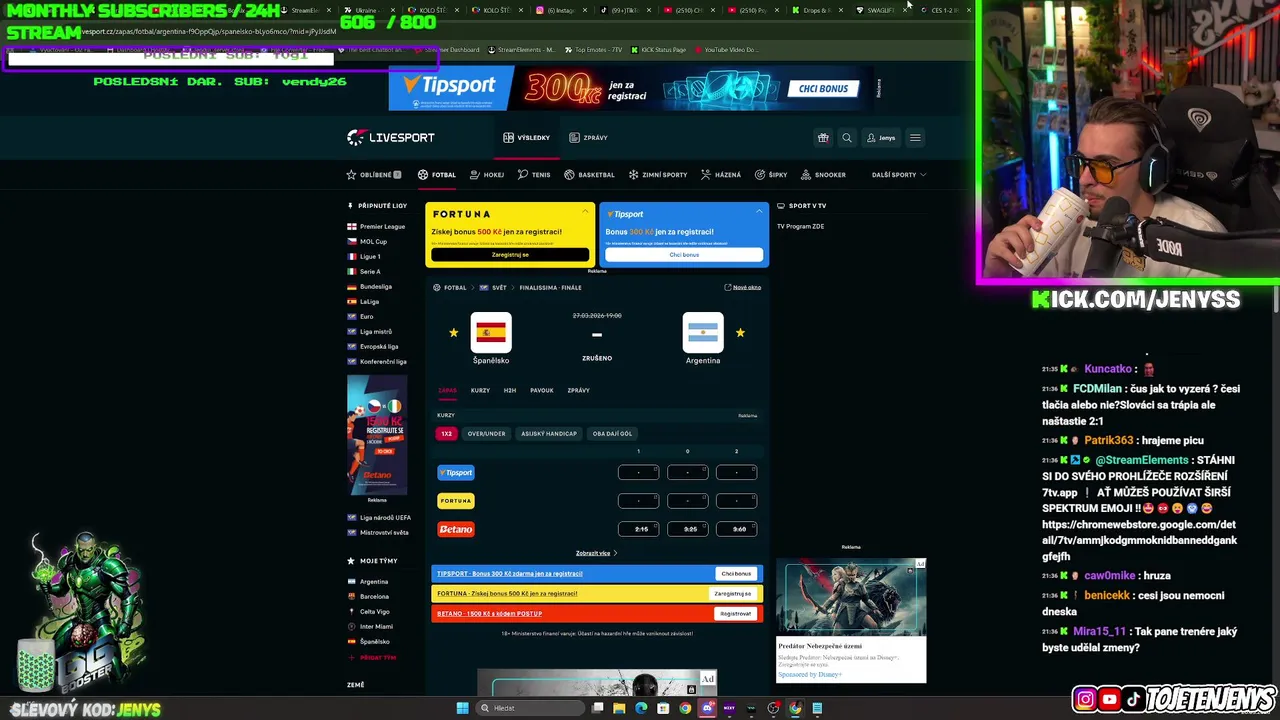Open the gift box icon in Livesport header
The image size is (1280, 720).
tap(823, 138)
